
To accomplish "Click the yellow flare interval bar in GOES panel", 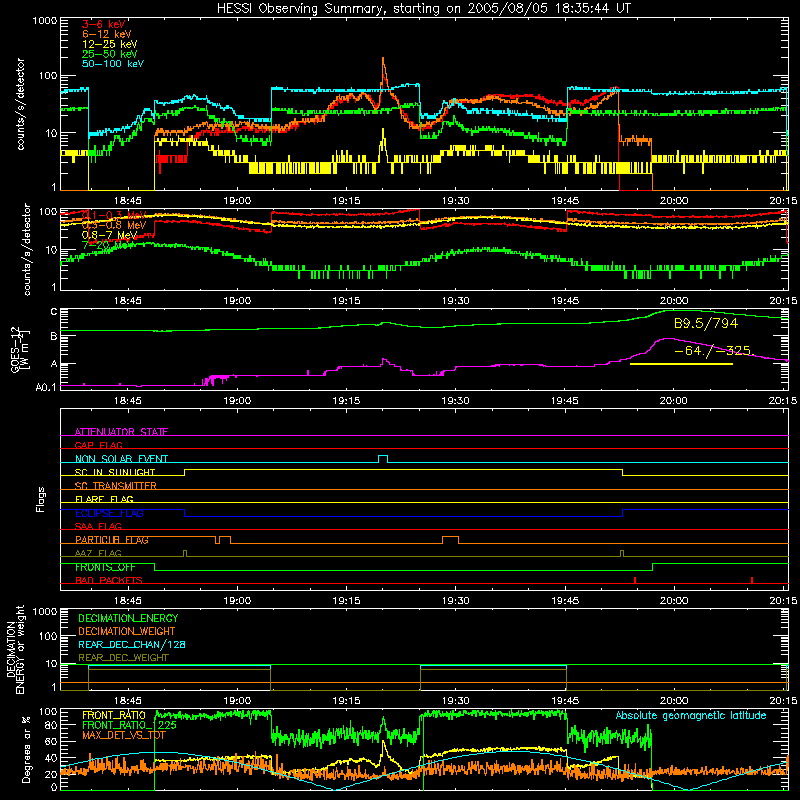I will (x=682, y=364).
